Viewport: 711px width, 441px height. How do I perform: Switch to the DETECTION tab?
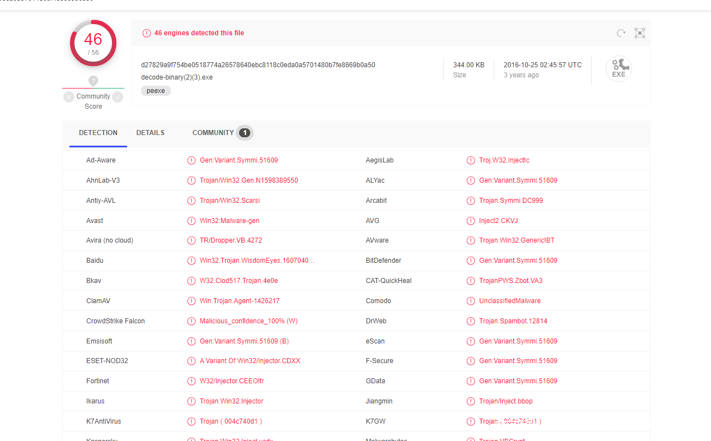coord(98,133)
